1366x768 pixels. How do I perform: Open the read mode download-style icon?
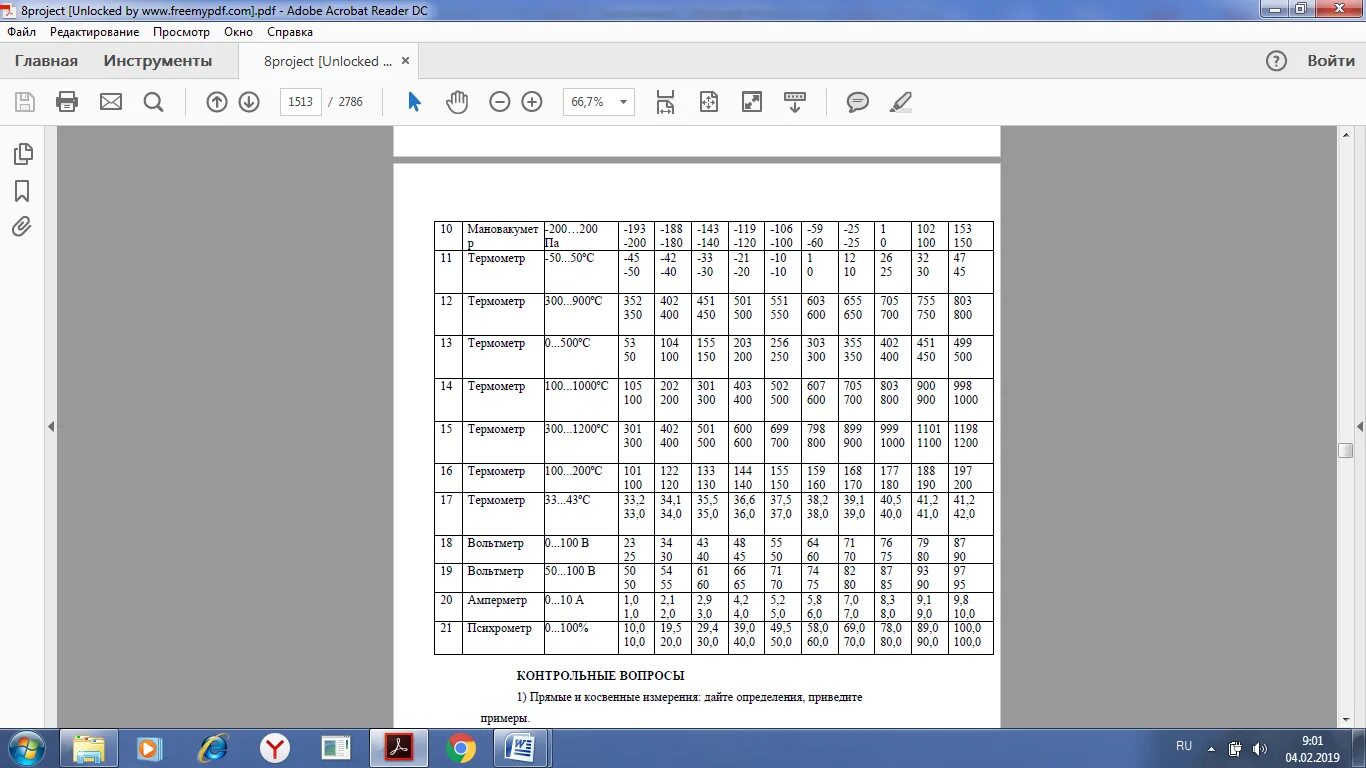pos(795,102)
